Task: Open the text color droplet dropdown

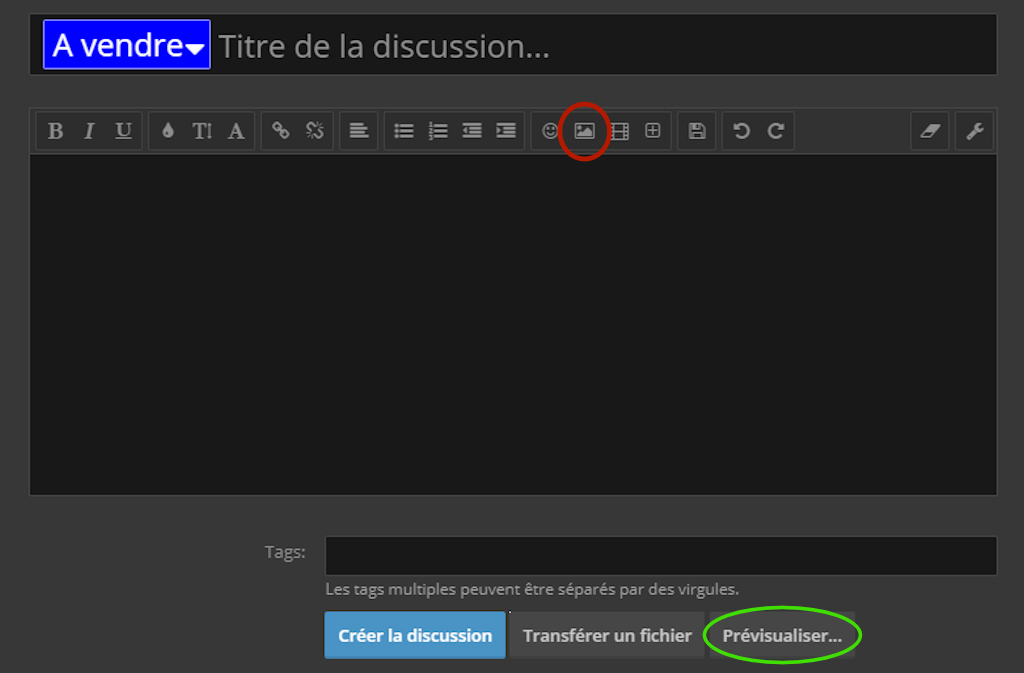Action: click(x=168, y=130)
